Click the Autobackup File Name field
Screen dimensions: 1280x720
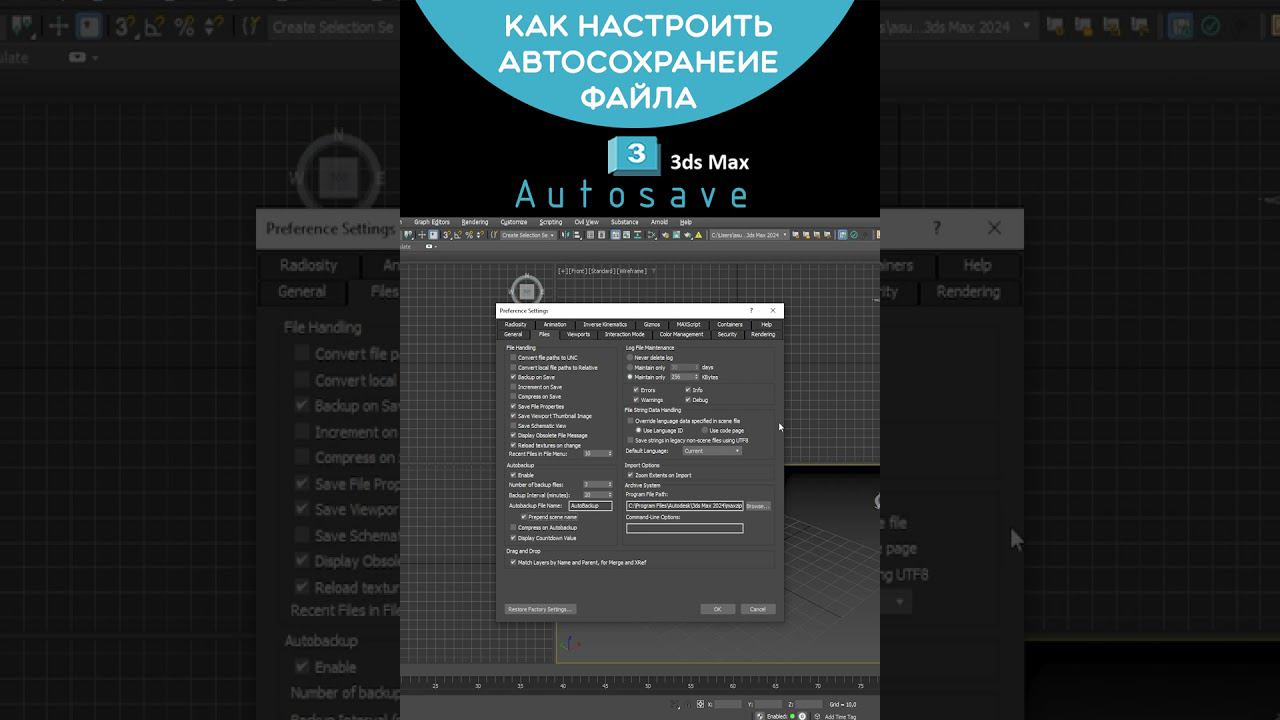590,506
